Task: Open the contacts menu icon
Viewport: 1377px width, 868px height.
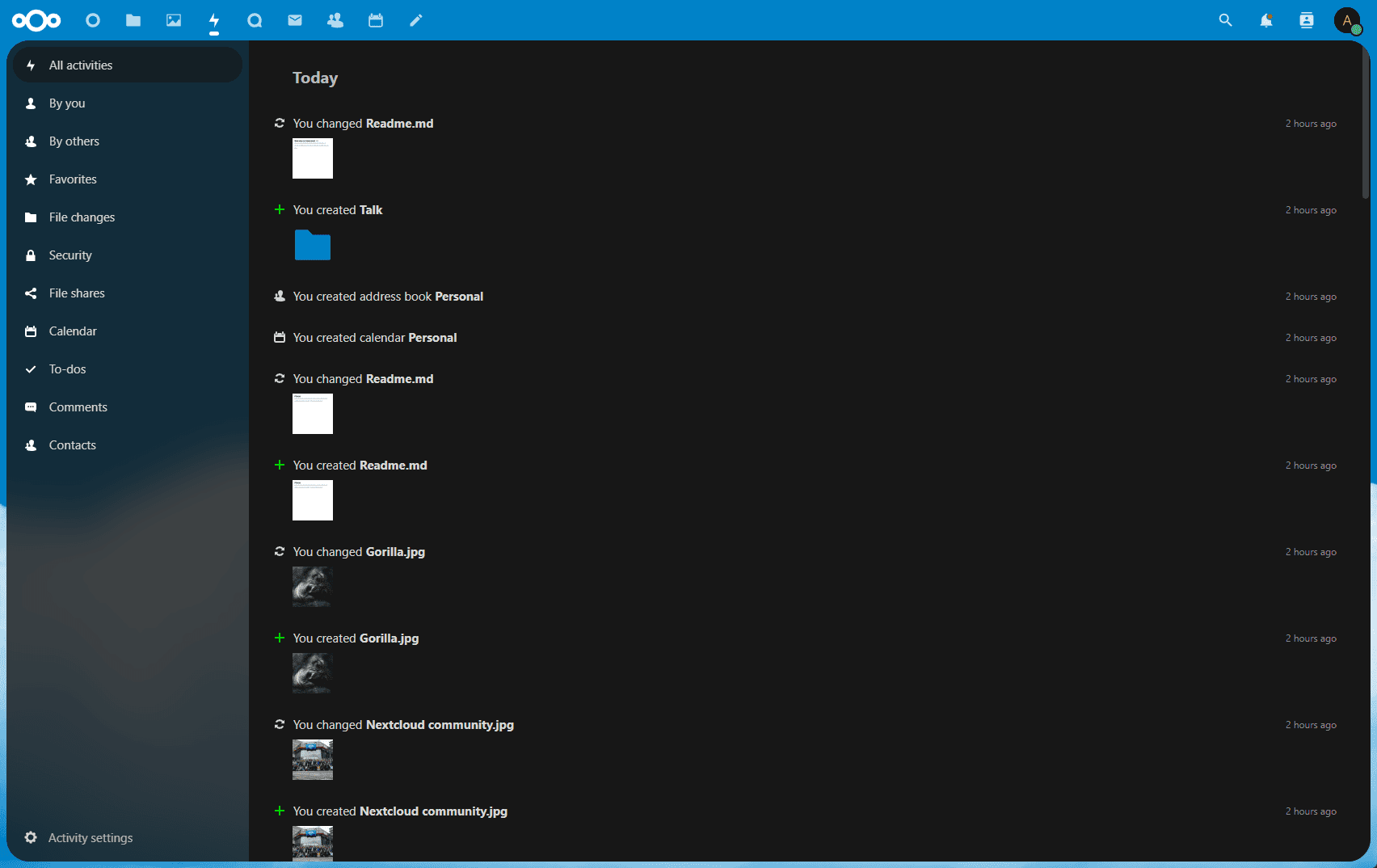Action: click(1307, 20)
